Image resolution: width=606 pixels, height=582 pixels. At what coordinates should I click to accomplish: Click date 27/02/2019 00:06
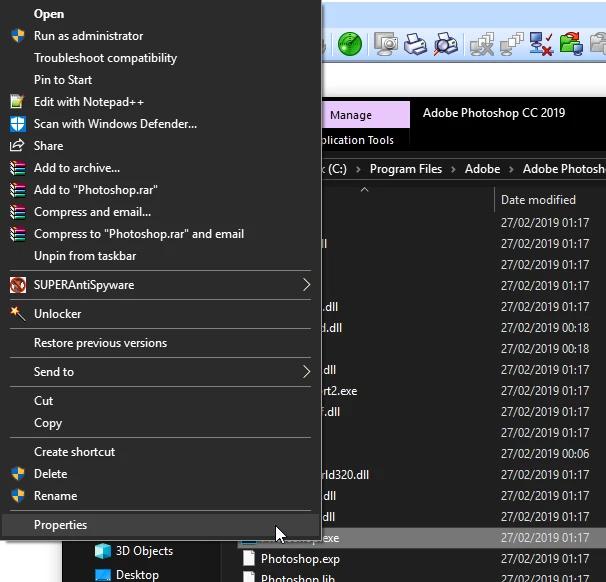(x=545, y=454)
